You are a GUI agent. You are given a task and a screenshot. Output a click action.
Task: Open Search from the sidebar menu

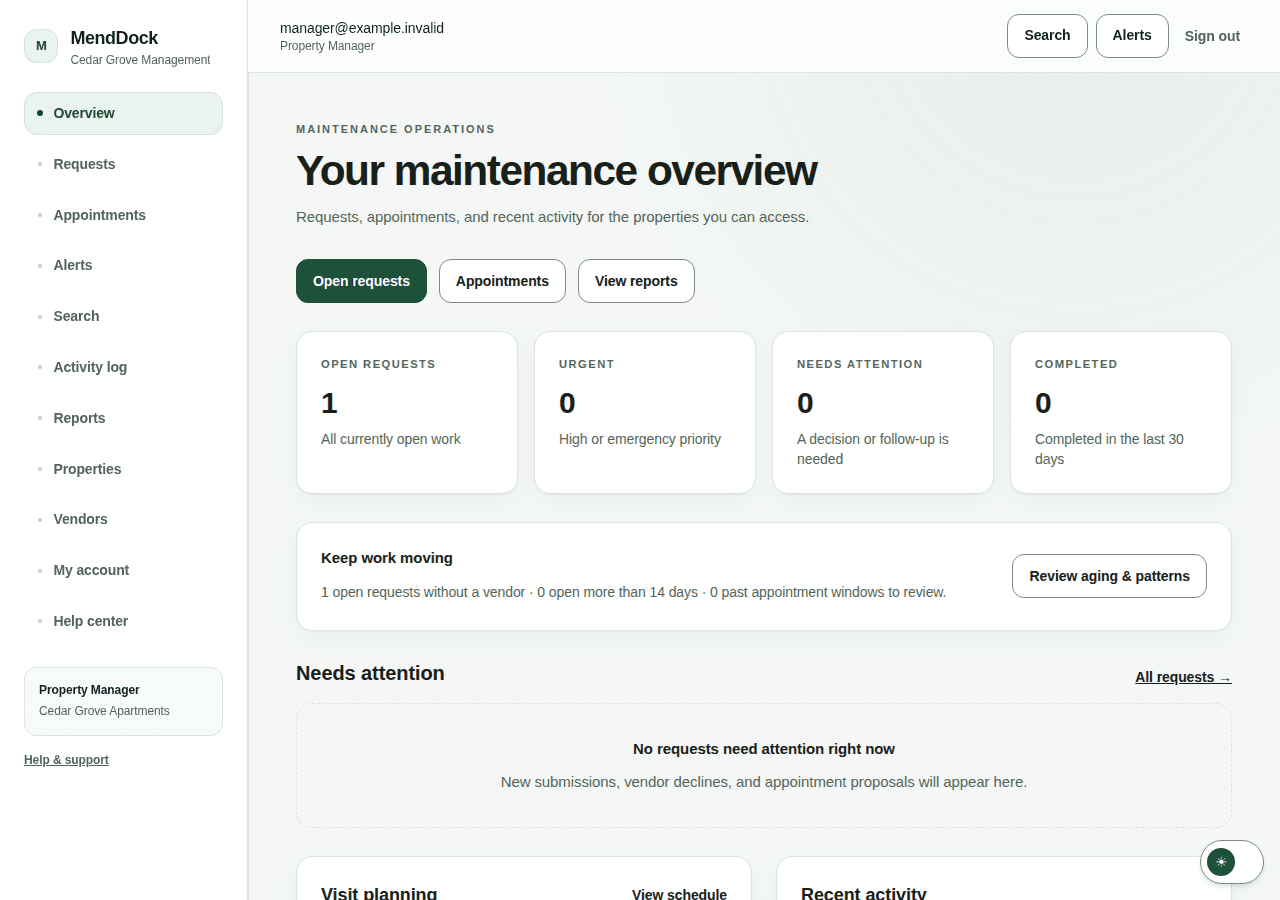tap(123, 316)
